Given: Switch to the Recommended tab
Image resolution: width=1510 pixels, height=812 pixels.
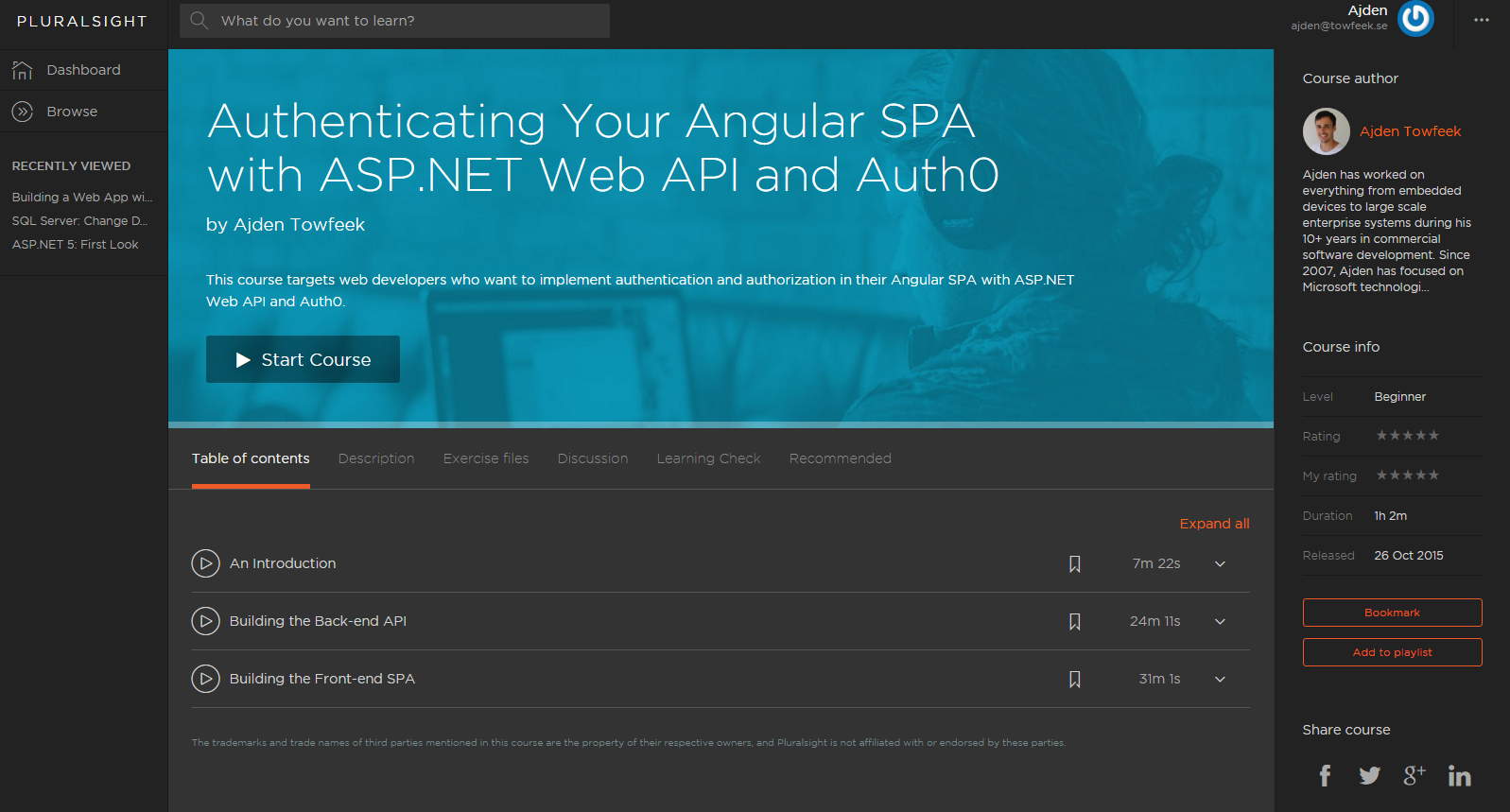Looking at the screenshot, I should tap(841, 458).
